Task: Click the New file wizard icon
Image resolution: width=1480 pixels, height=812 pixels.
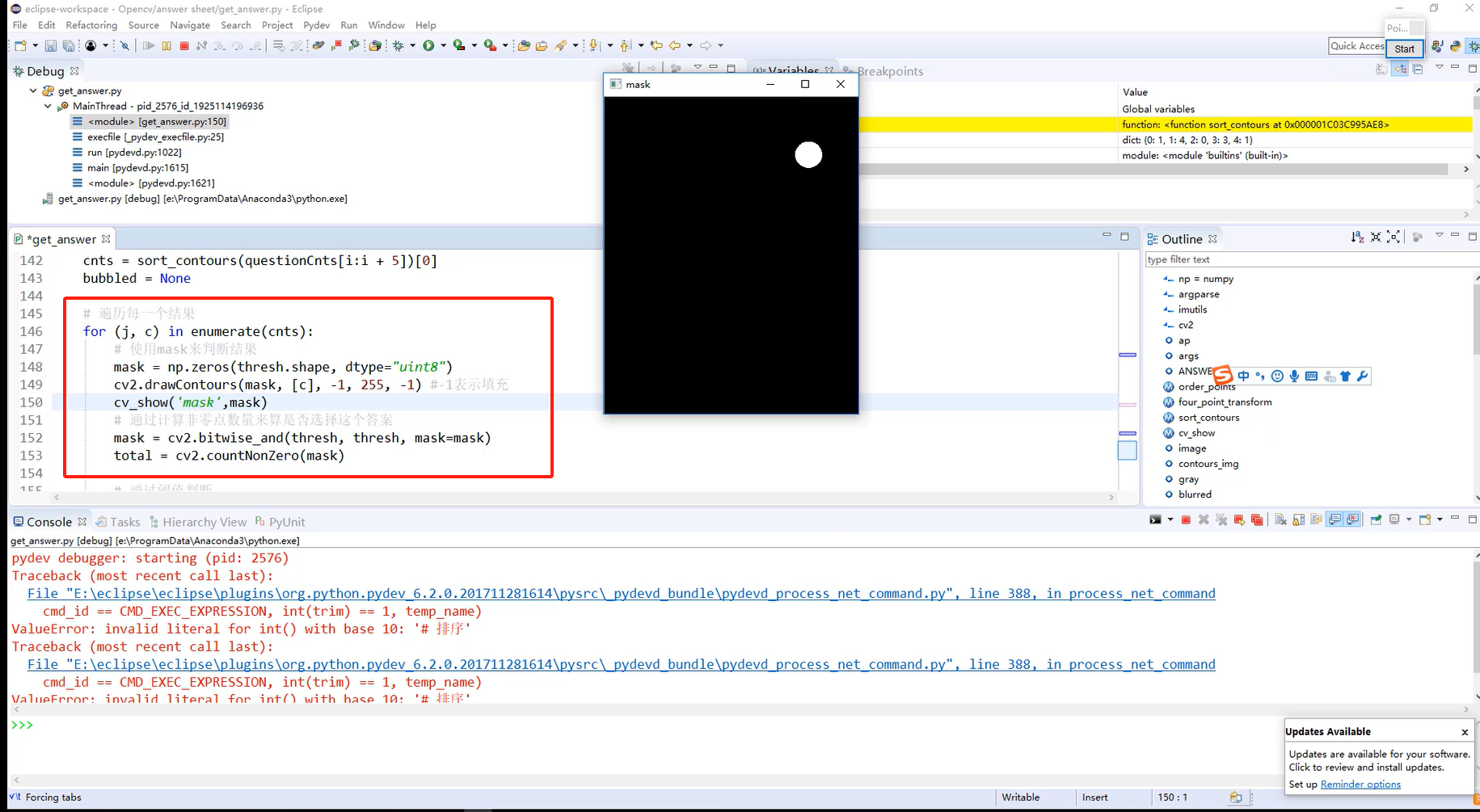Action: [x=20, y=45]
